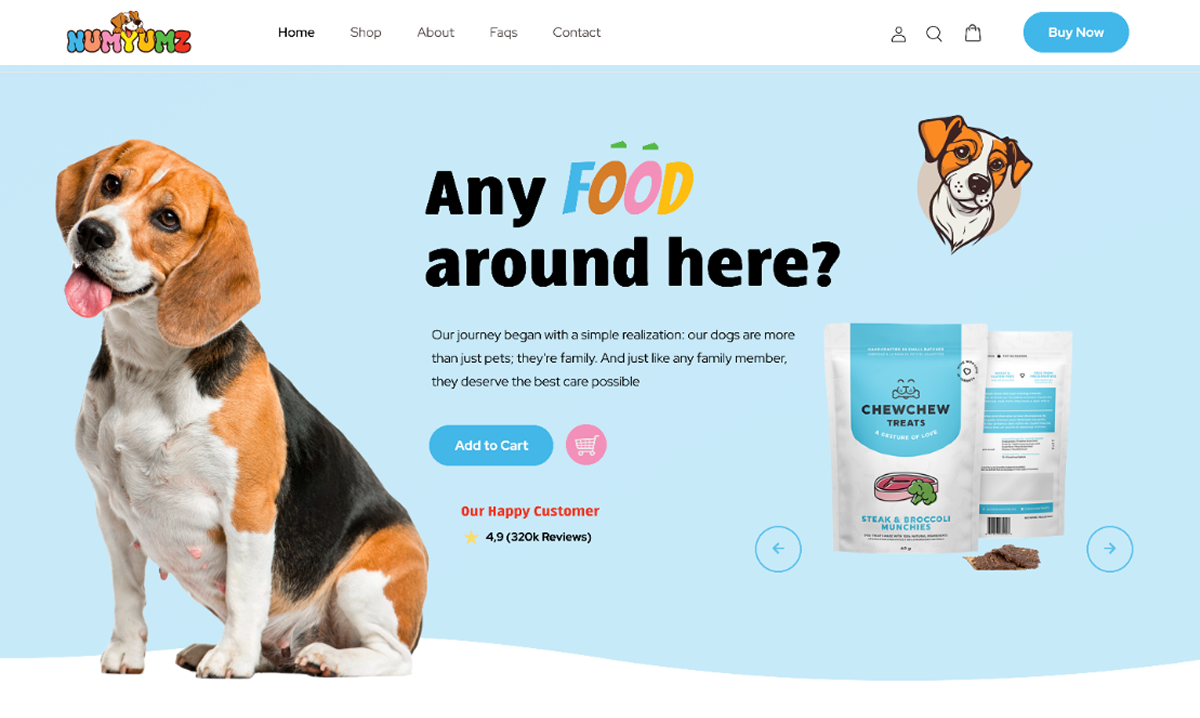Image resolution: width=1200 pixels, height=718 pixels.
Task: Click the cartoon dog mascot illustration
Action: [x=972, y=184]
